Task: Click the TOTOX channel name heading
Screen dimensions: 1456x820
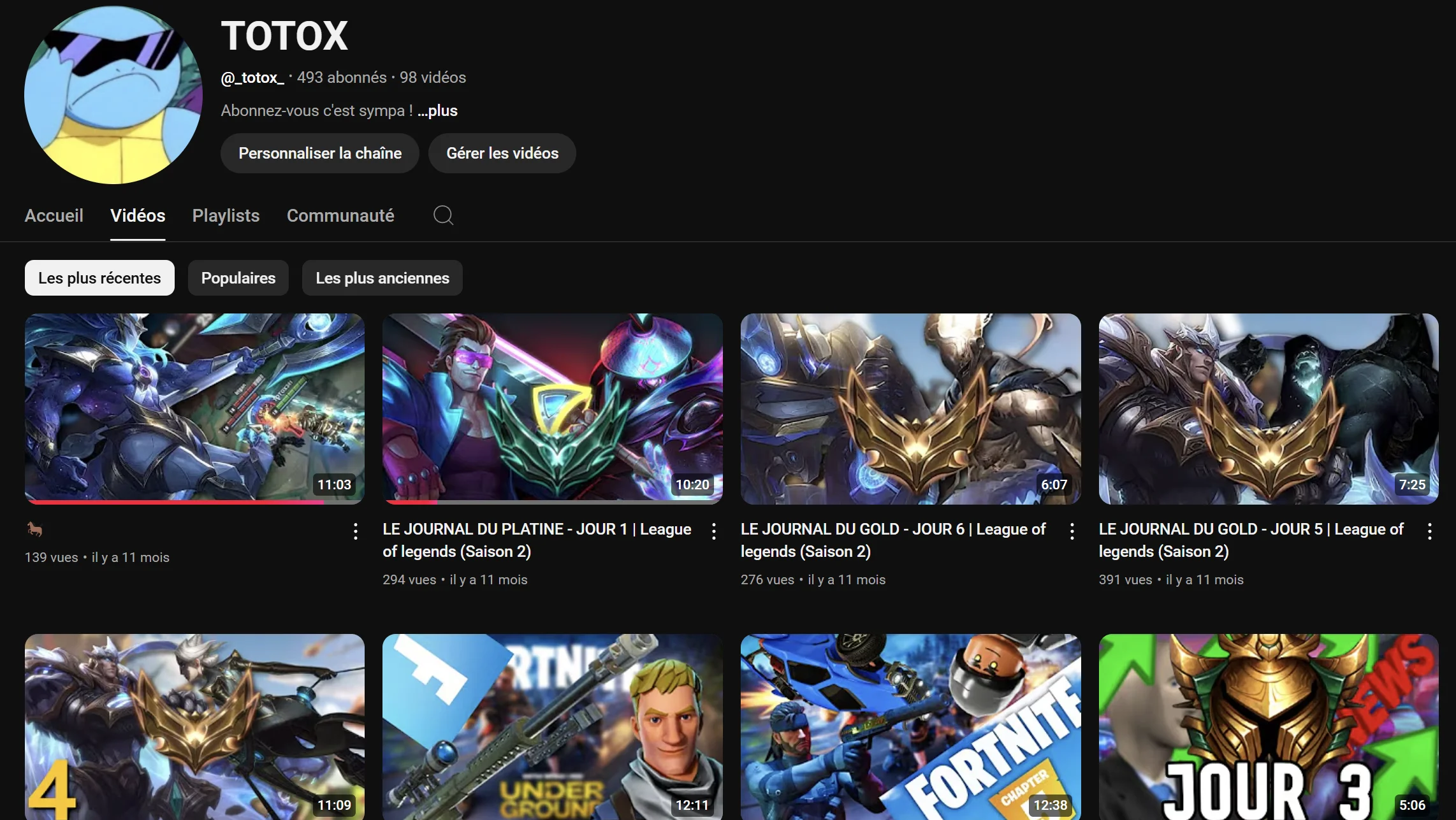Action: 284,36
